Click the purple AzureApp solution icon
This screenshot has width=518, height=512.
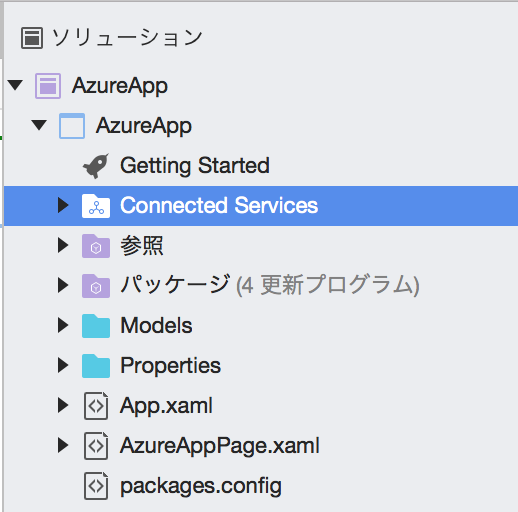tap(48, 86)
